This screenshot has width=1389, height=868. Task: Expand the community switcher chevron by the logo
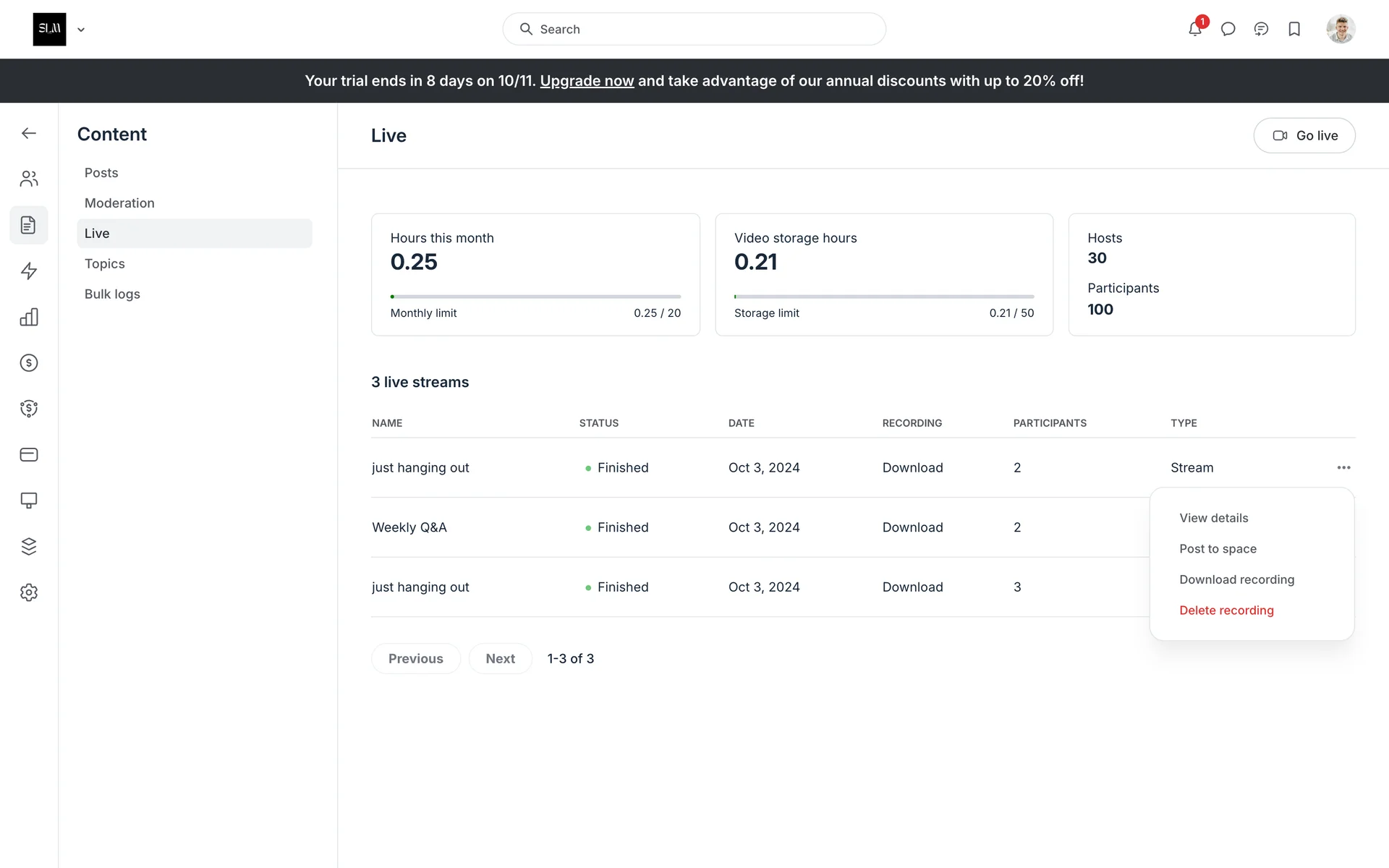pos(81,30)
